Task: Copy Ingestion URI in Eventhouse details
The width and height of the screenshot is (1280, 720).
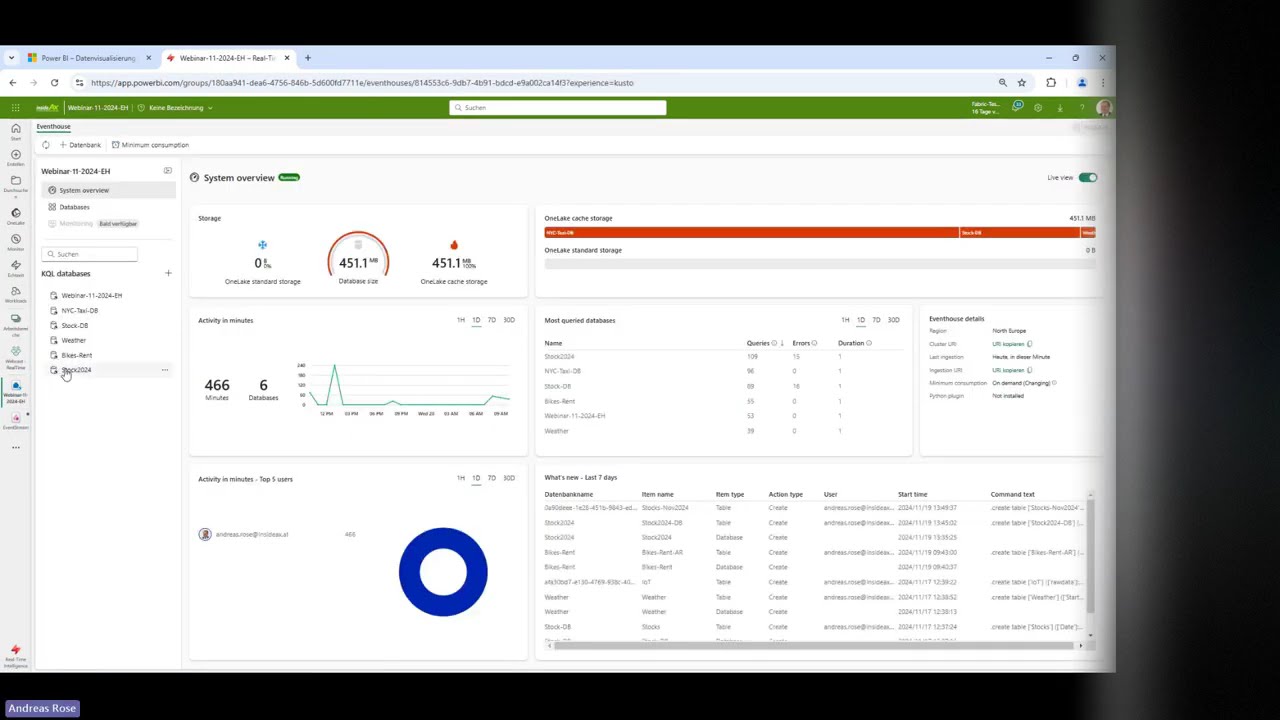Action: [1011, 370]
